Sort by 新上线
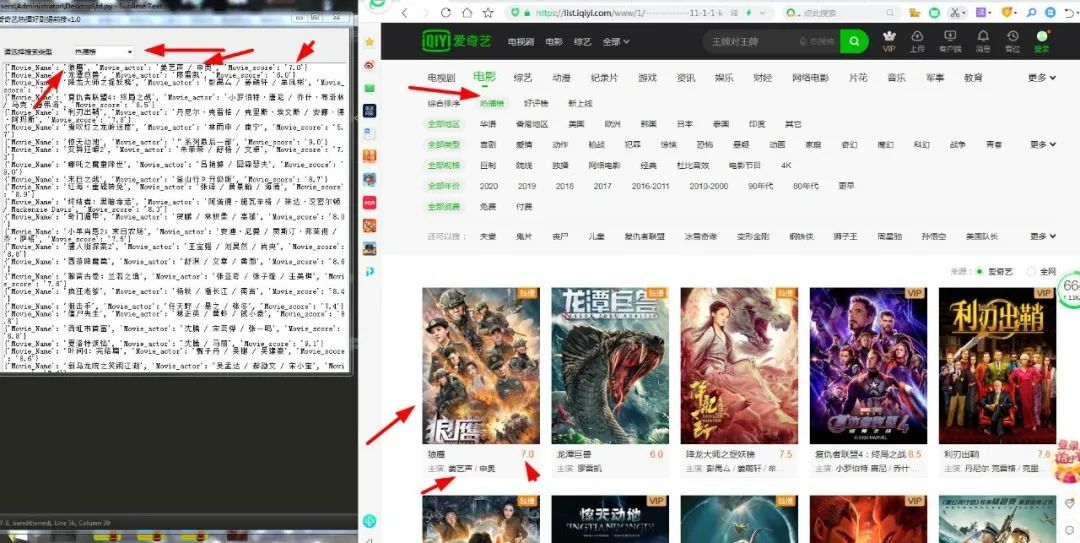This screenshot has height=543, width=1080. point(580,103)
